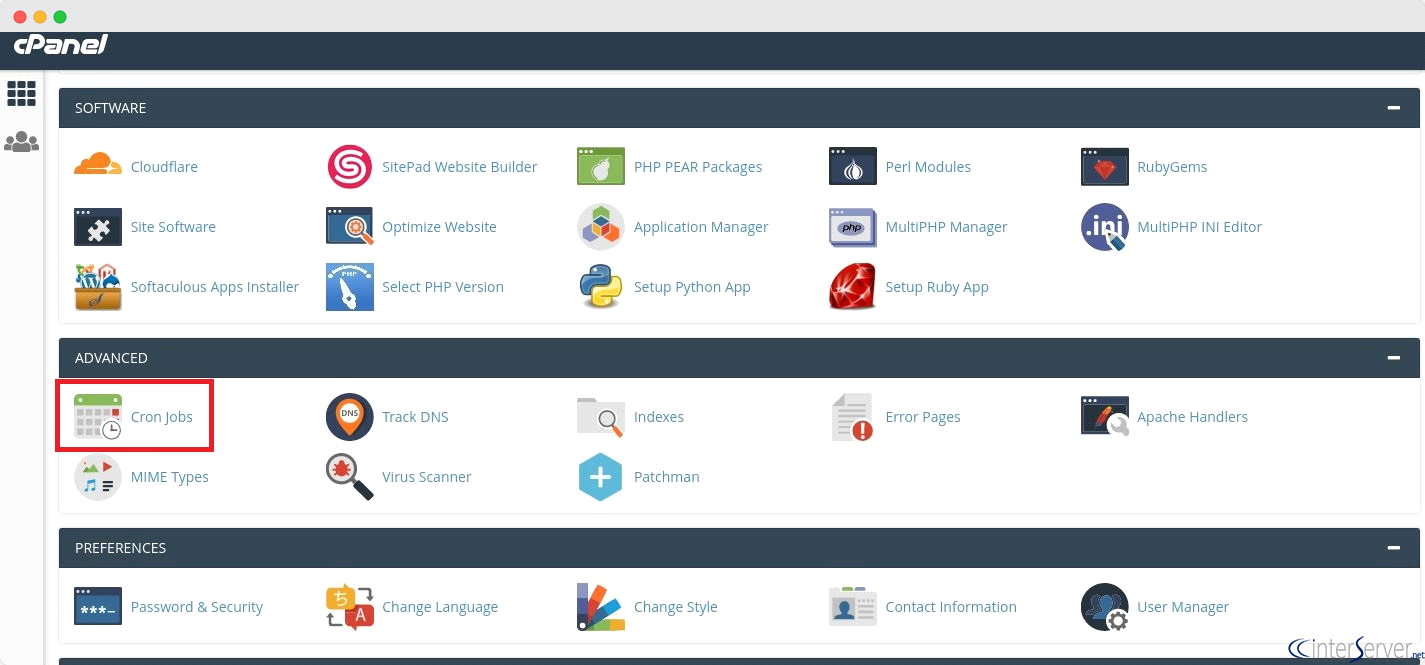This screenshot has height=665, width=1425.
Task: Click the Cloudflare link text
Action: [164, 167]
